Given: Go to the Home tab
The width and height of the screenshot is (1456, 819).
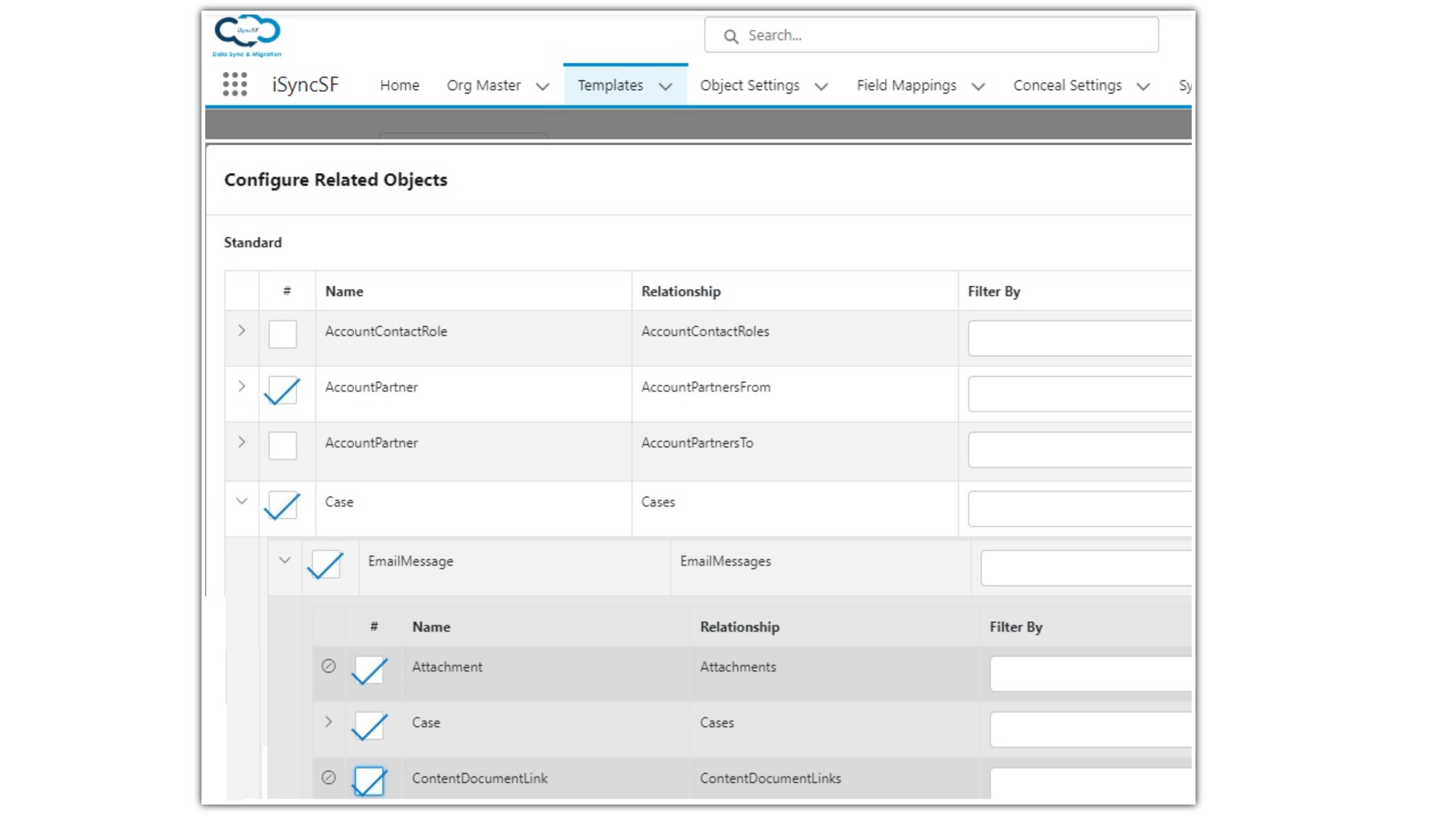Looking at the screenshot, I should point(399,85).
